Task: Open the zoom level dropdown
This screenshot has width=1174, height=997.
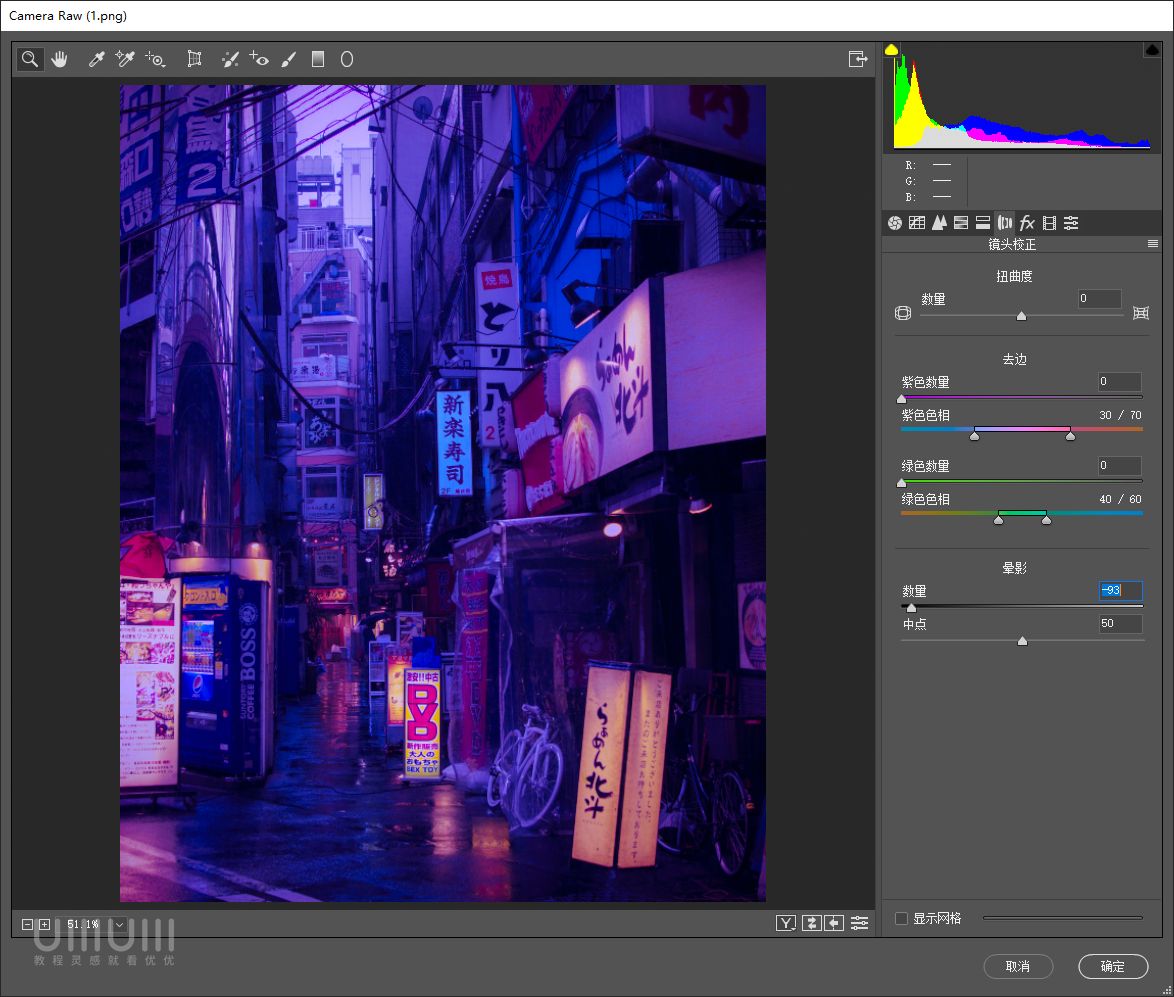Action: click(x=119, y=924)
